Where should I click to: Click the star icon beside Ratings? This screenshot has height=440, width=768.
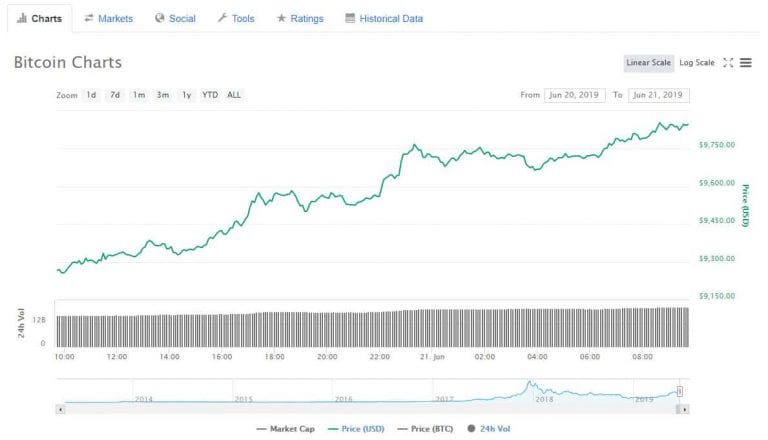point(281,18)
